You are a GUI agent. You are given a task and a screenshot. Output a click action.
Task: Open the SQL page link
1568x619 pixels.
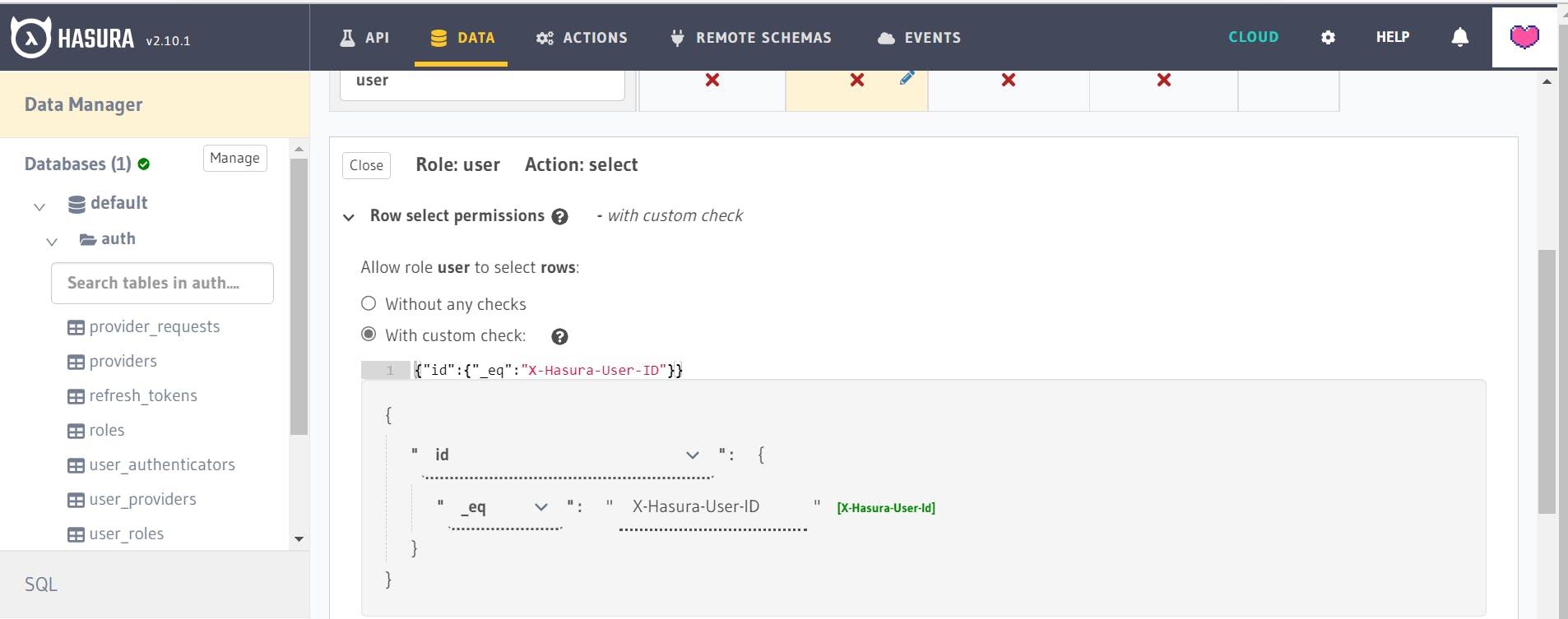click(x=40, y=584)
